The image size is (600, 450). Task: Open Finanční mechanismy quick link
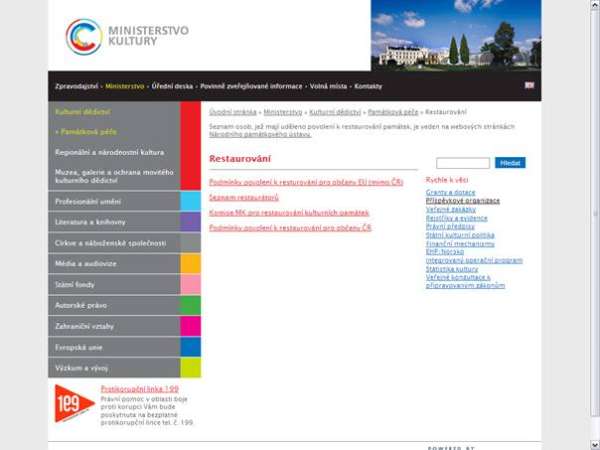coord(460,244)
